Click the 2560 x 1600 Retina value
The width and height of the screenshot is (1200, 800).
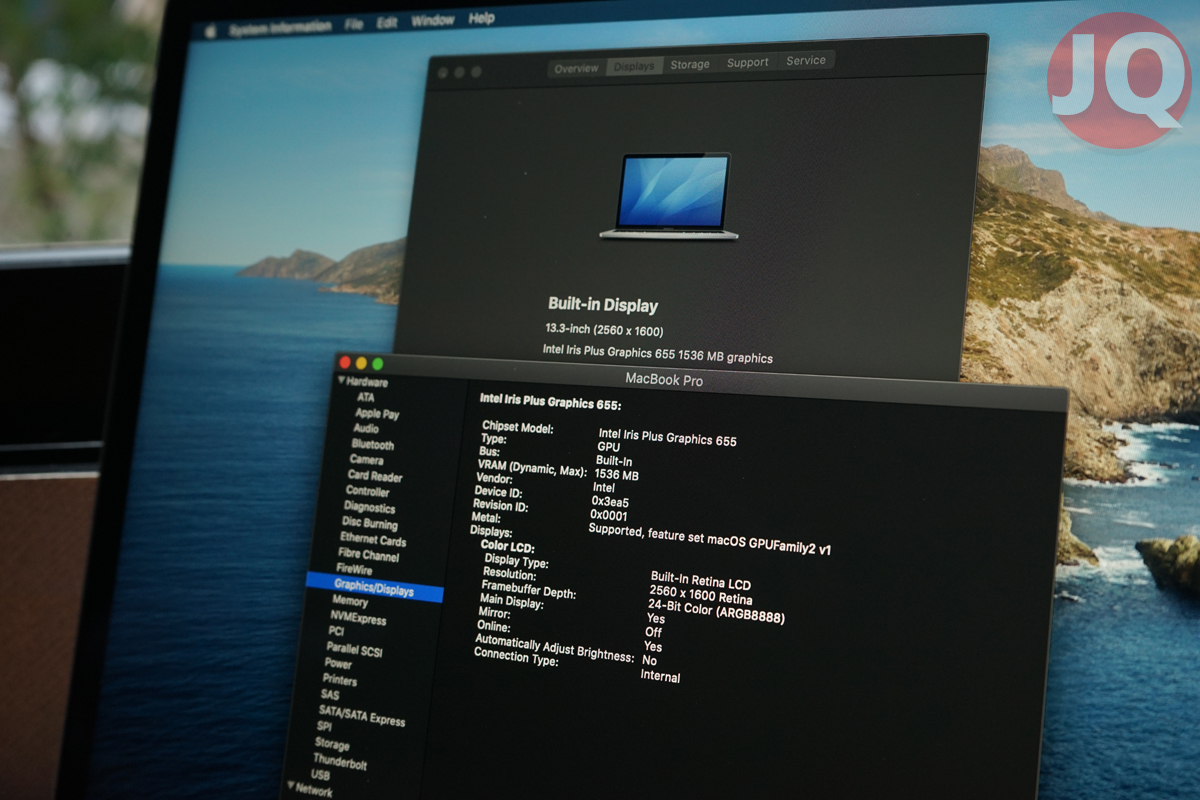point(701,596)
